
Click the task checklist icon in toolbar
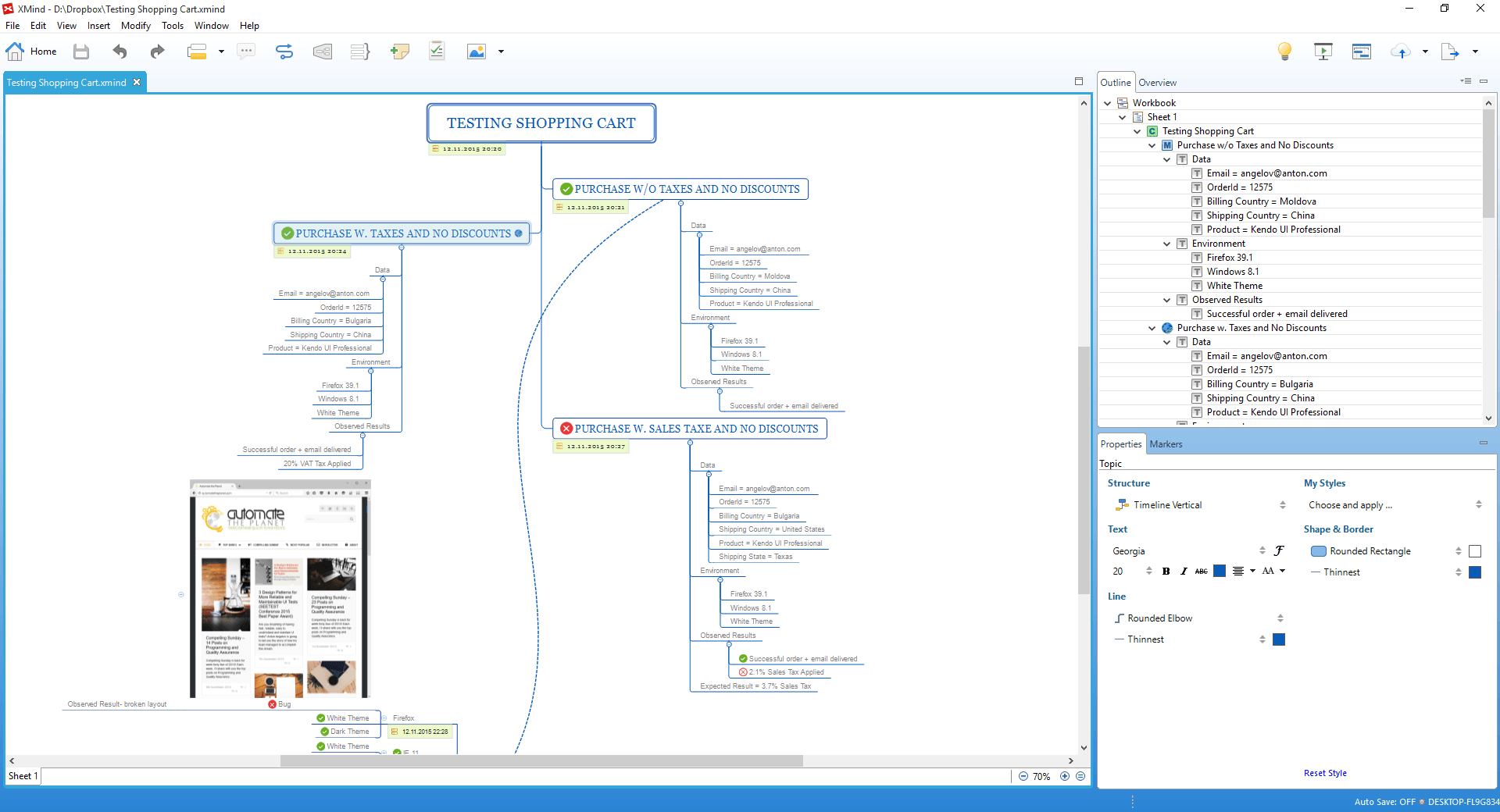[437, 52]
